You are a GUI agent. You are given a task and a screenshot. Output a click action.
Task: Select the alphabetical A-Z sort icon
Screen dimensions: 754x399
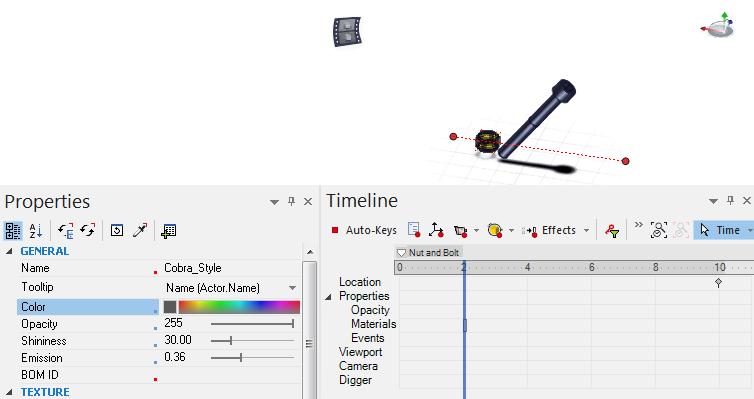pos(36,231)
